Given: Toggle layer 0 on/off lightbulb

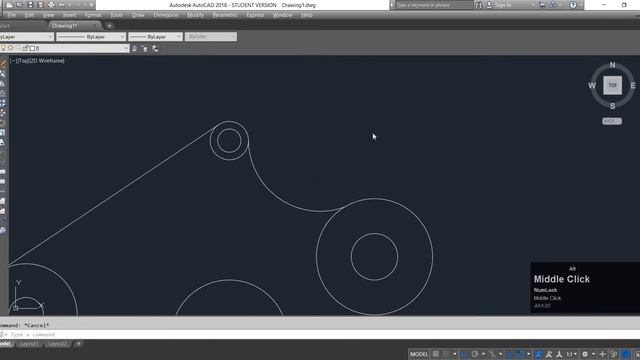Looking at the screenshot, I should coord(3,48).
